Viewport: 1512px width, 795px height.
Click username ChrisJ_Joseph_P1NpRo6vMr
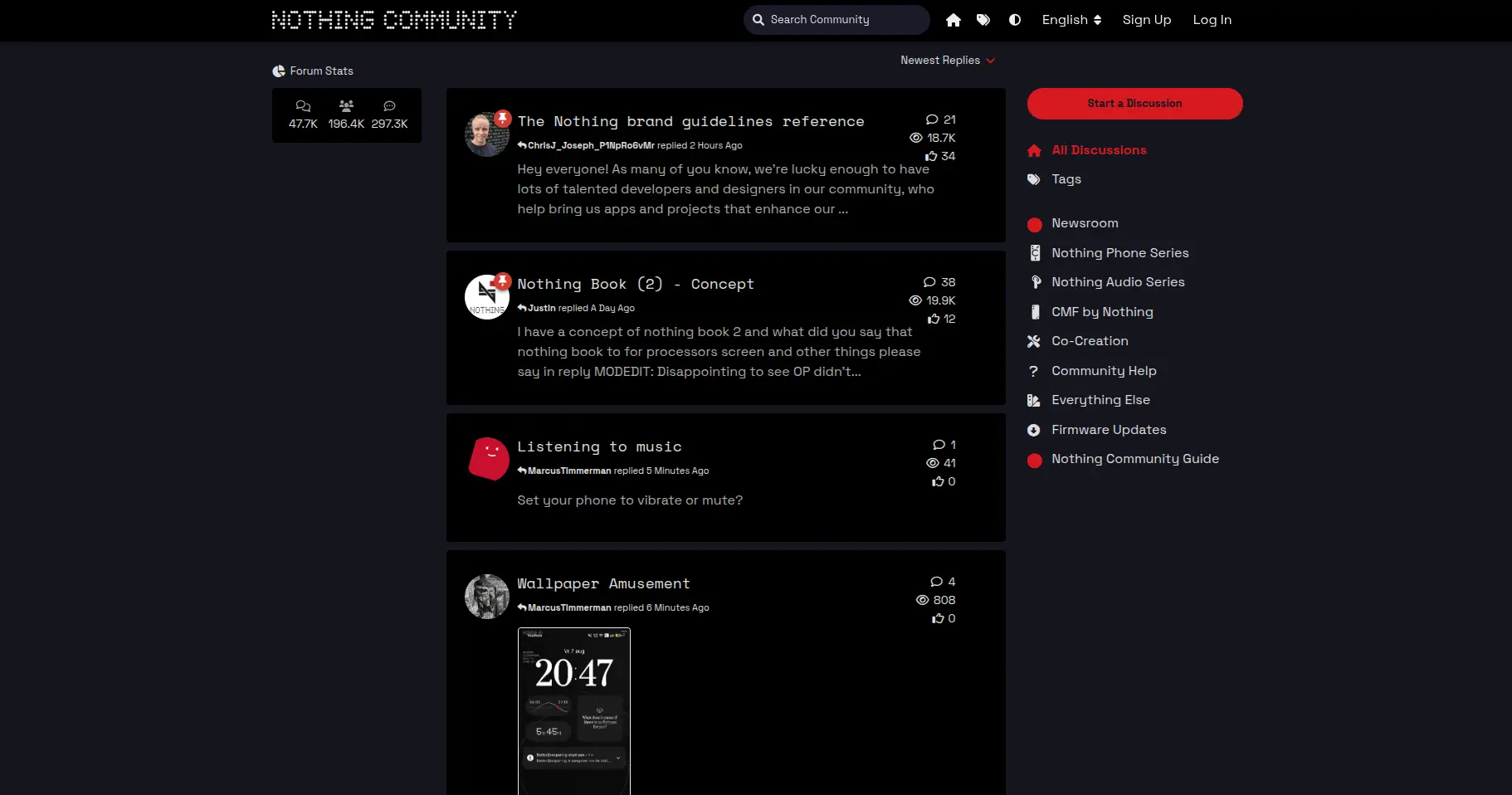591,145
